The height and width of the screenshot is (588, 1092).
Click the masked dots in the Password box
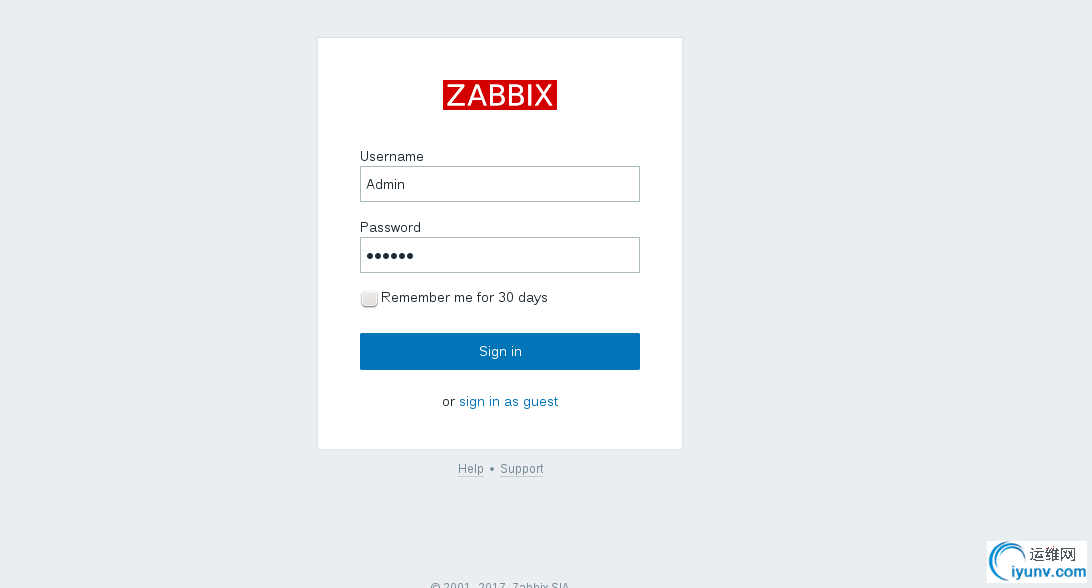(390, 256)
